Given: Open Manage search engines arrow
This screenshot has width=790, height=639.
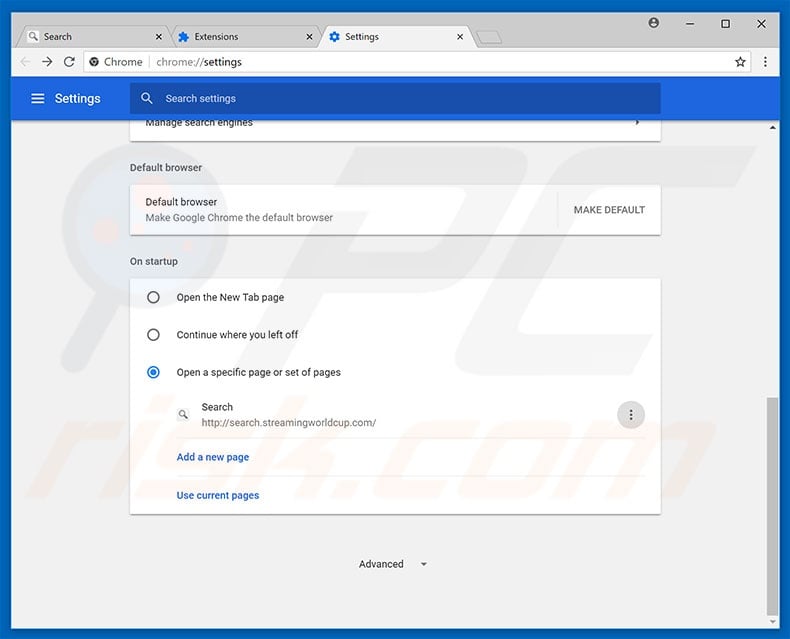Looking at the screenshot, I should coord(637,122).
